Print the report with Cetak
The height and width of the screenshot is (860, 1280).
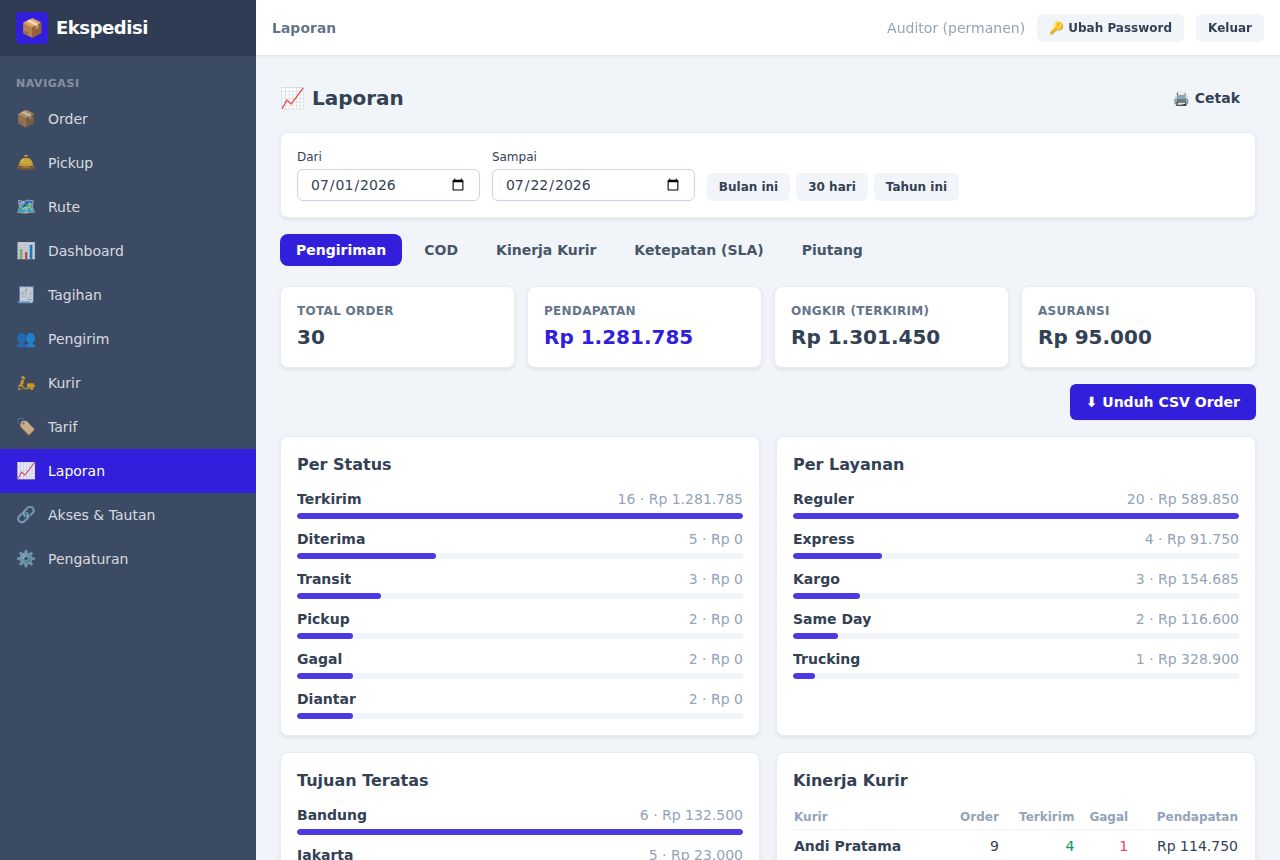pyautogui.click(x=1206, y=98)
